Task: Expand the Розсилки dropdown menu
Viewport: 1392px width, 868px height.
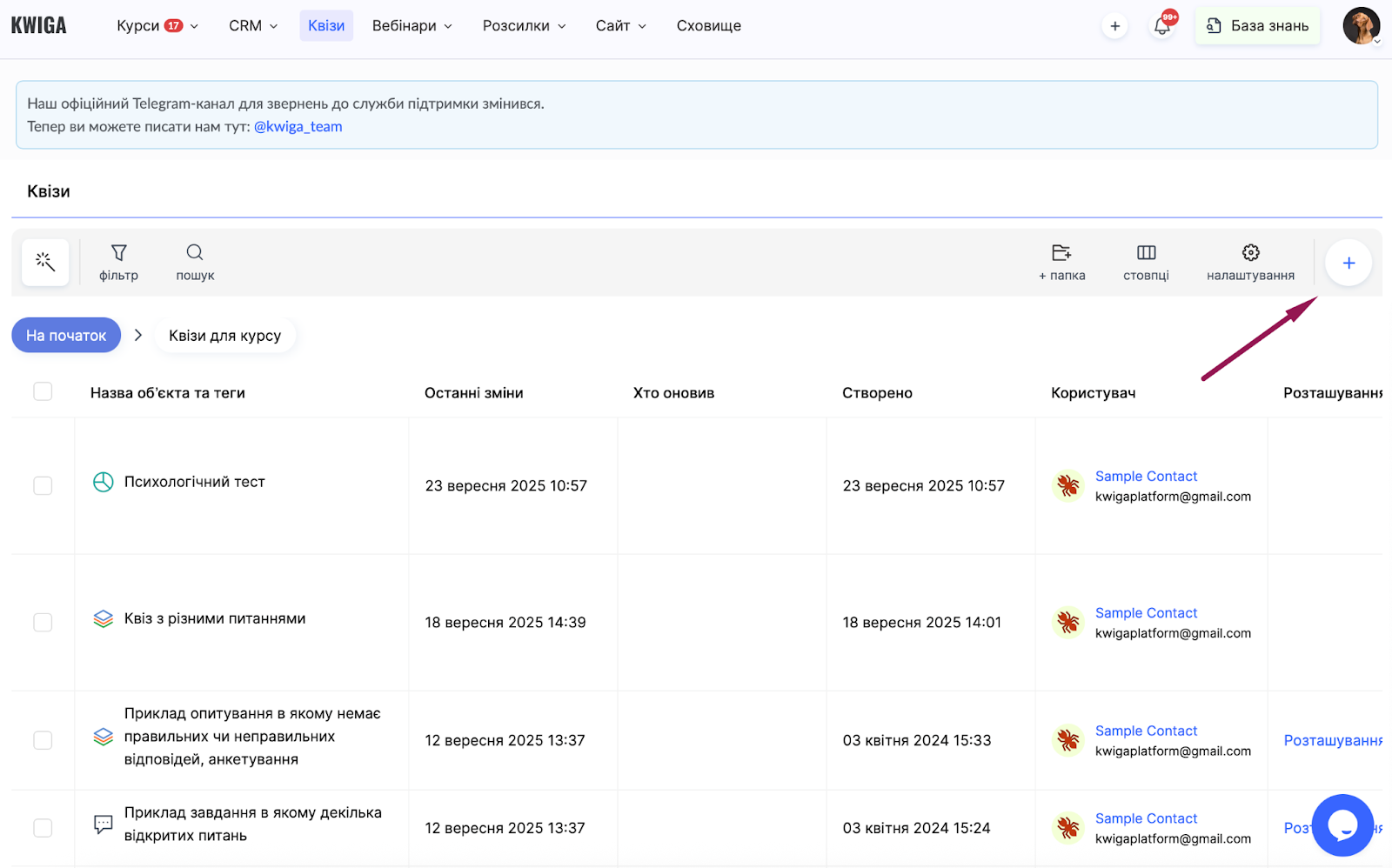Action: (x=525, y=26)
